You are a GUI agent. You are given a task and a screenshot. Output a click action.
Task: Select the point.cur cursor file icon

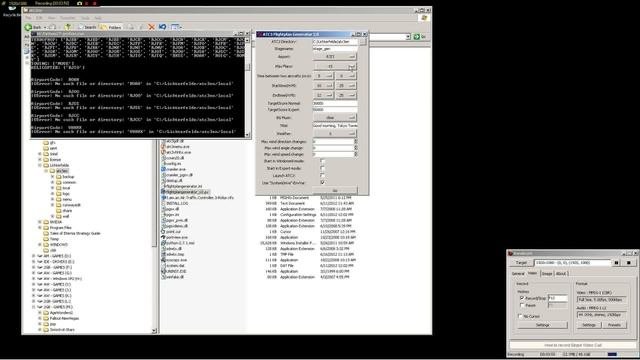(164, 231)
